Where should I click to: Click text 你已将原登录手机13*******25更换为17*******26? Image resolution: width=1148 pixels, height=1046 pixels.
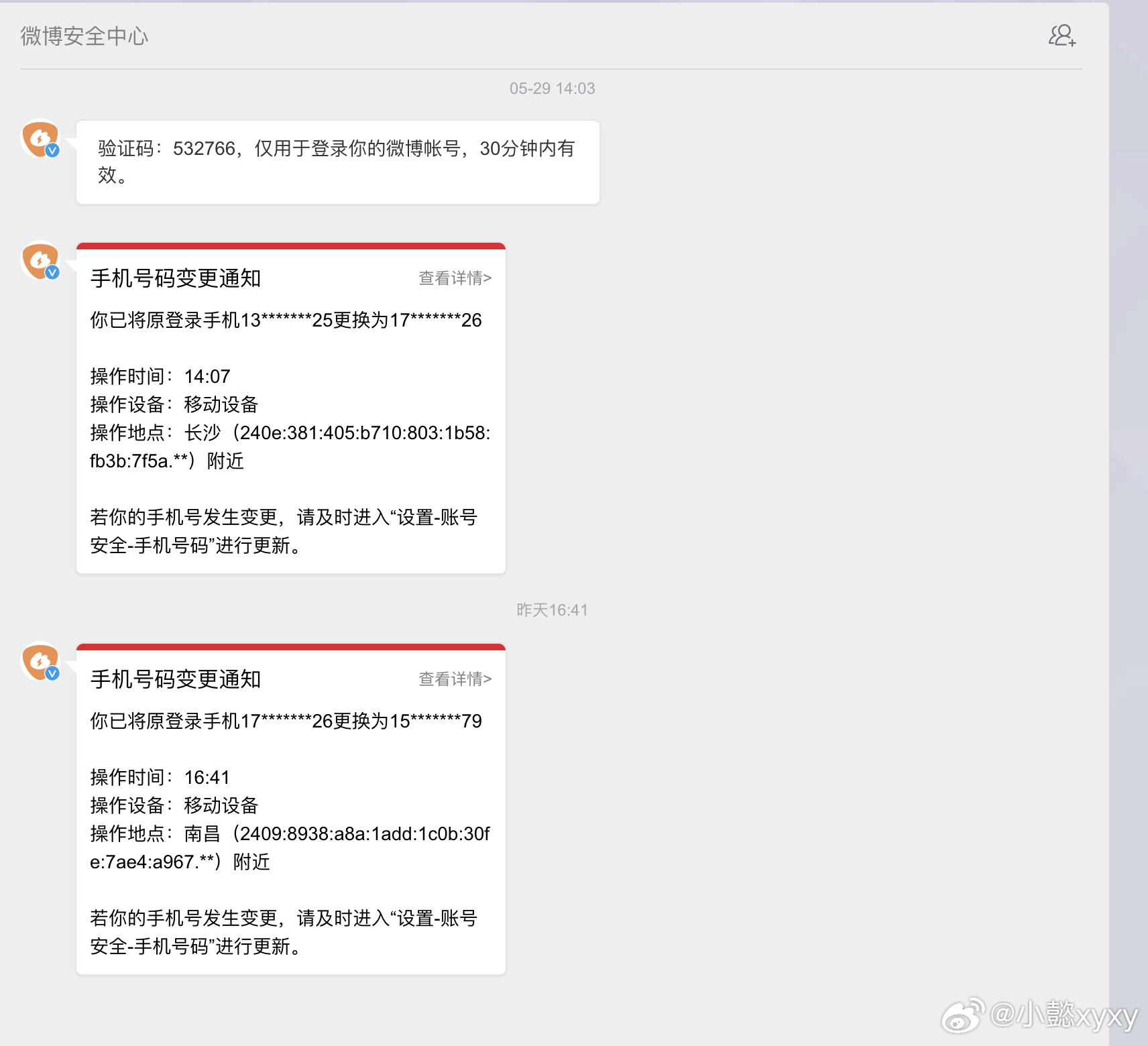286,321
